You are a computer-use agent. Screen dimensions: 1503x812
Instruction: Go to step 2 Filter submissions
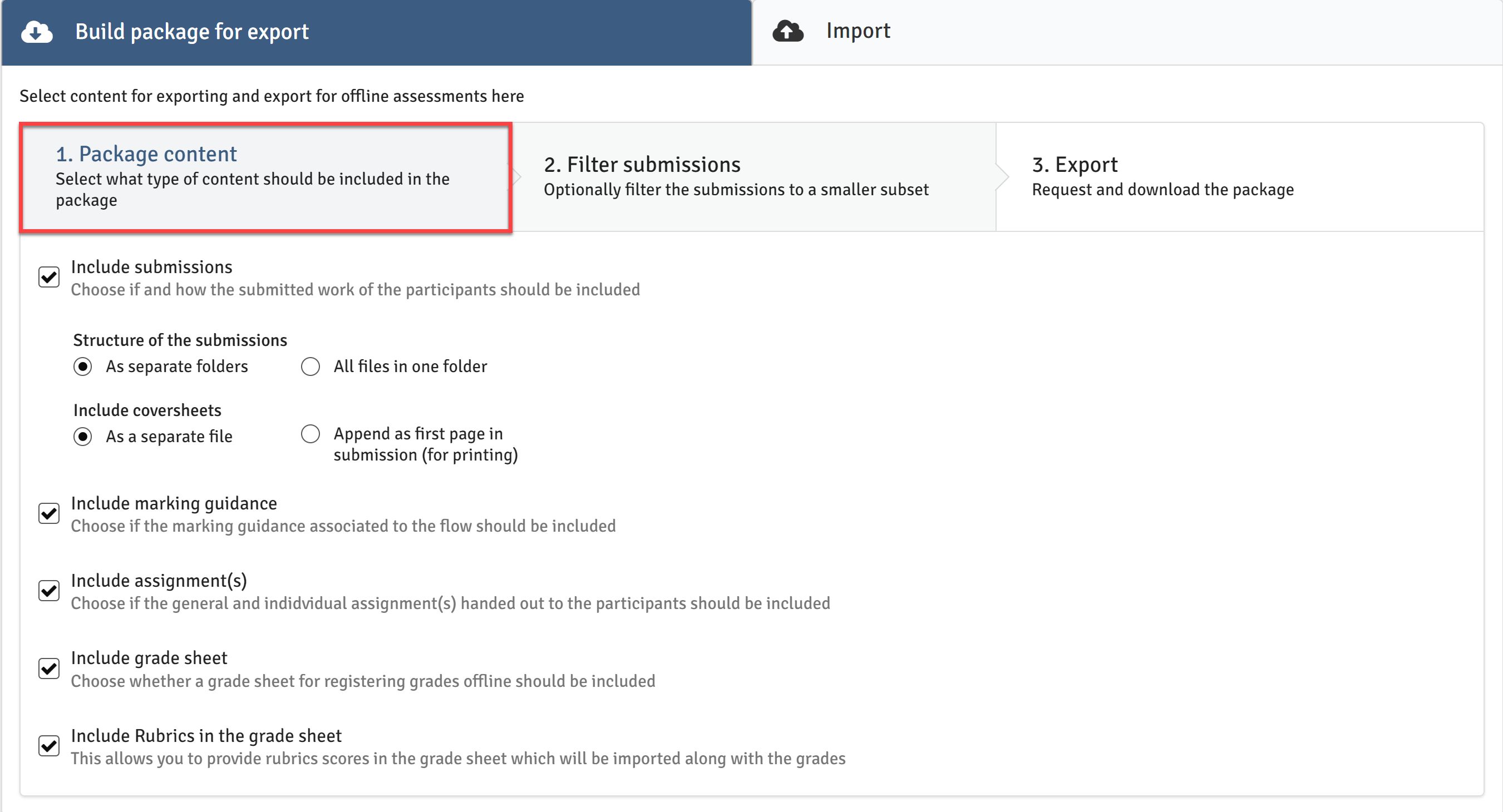(754, 177)
